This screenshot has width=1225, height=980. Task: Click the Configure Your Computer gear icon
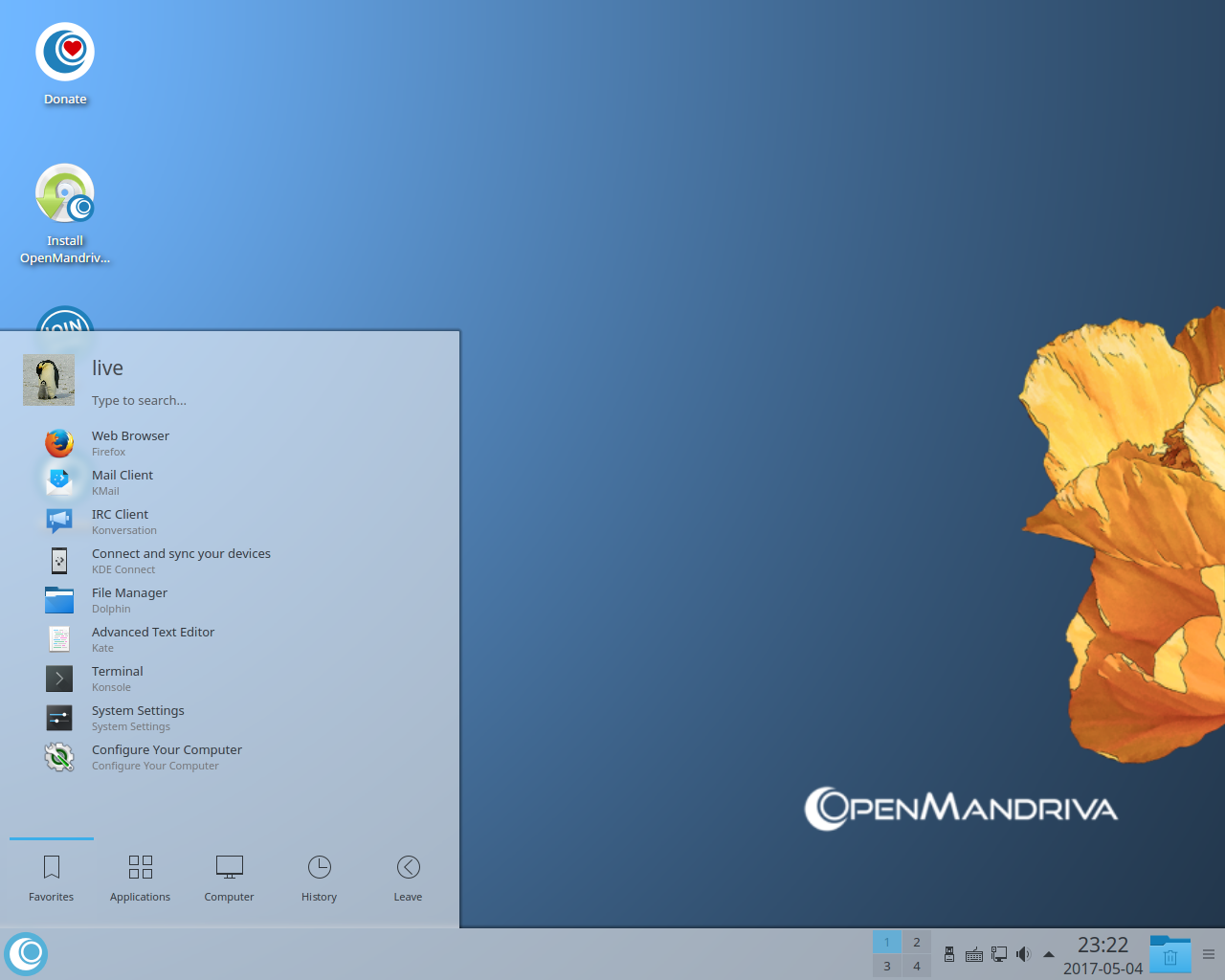tap(59, 757)
